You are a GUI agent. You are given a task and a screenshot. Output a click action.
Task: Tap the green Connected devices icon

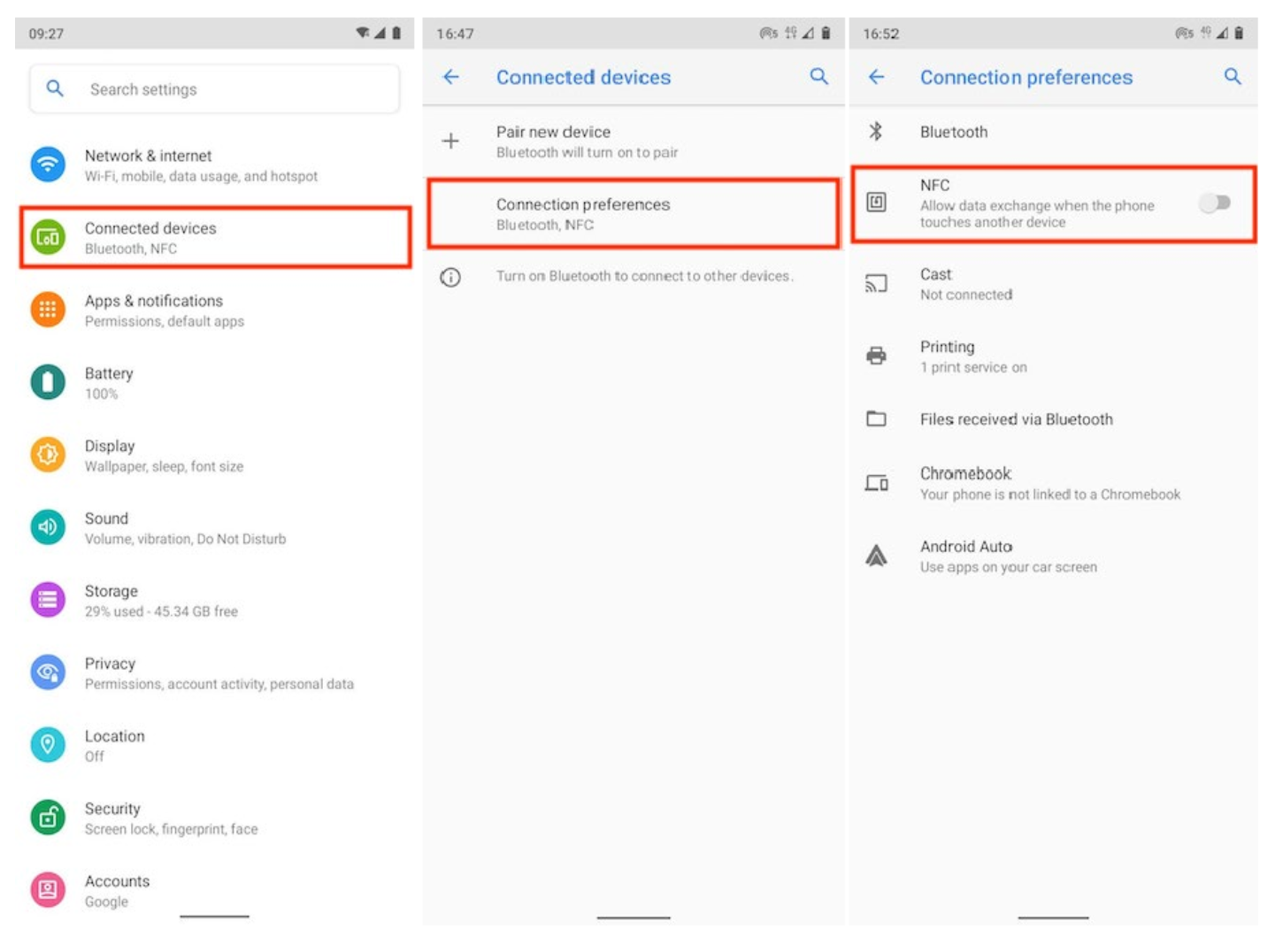[x=48, y=237]
